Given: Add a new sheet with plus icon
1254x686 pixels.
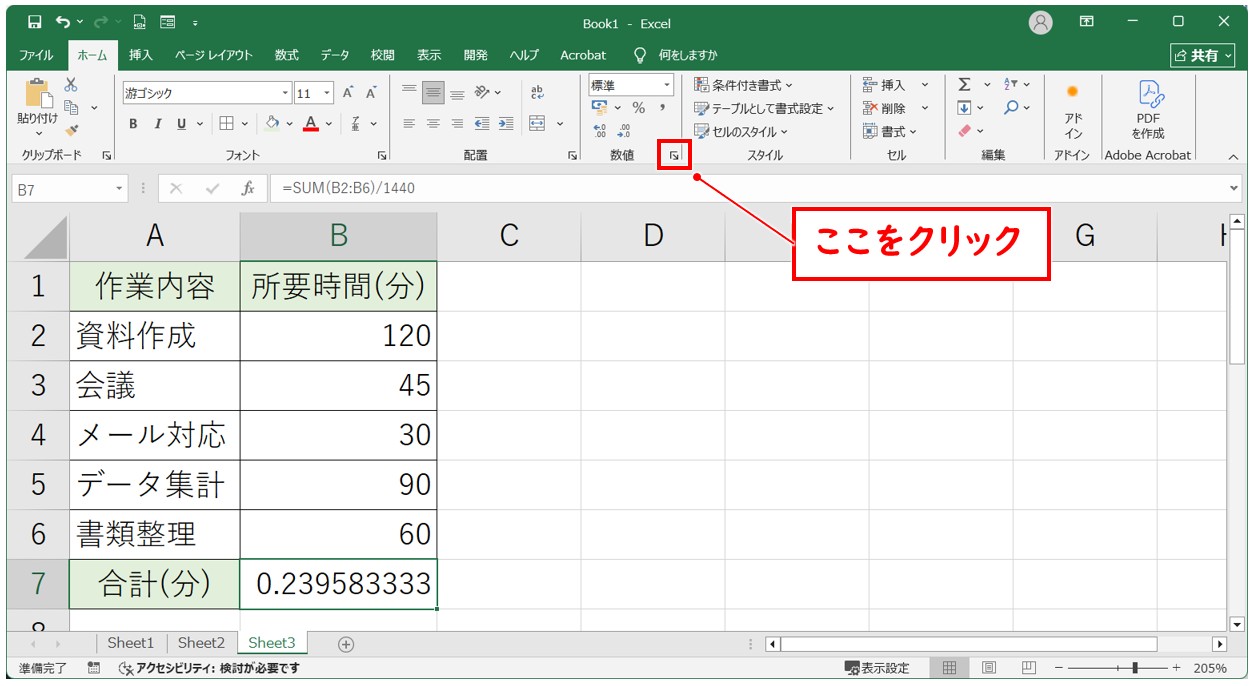Looking at the screenshot, I should coord(346,644).
